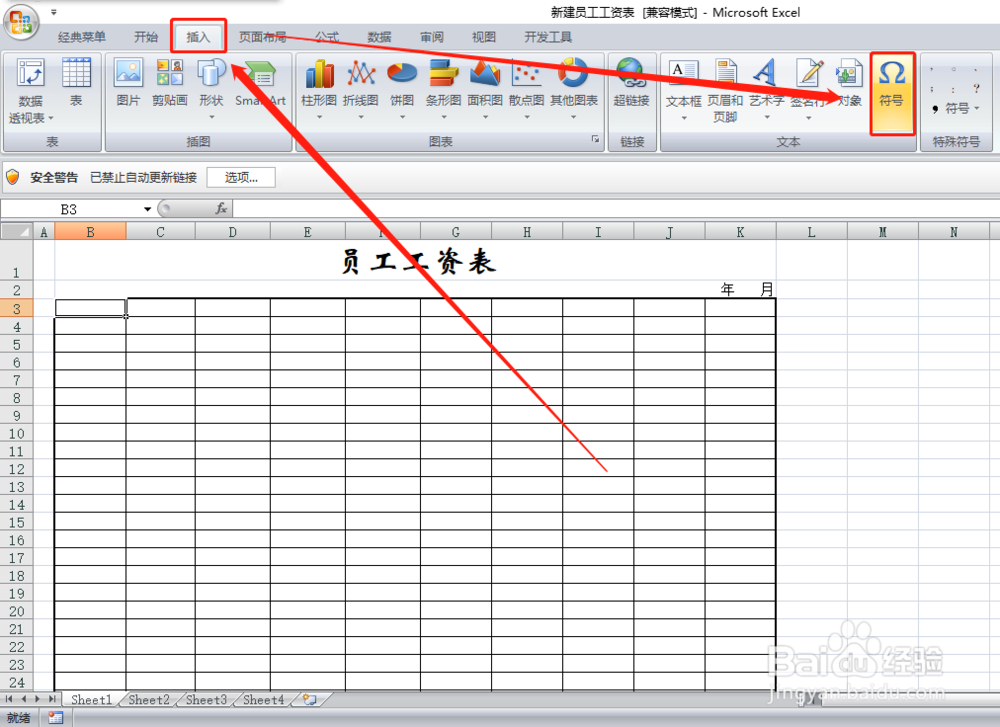Select column G header
The image size is (1000, 727).
point(455,231)
